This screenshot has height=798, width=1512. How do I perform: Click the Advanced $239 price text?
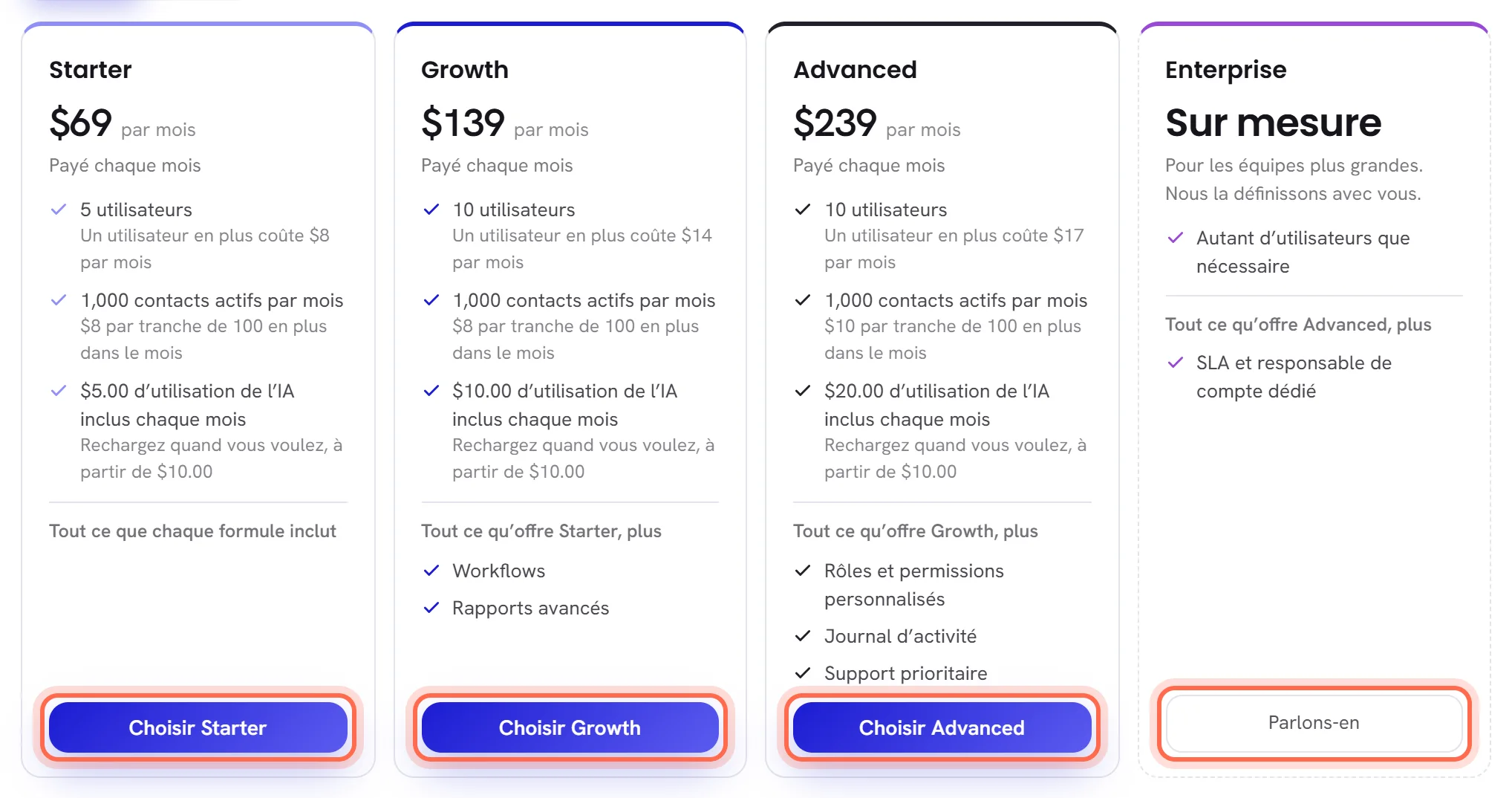[835, 123]
